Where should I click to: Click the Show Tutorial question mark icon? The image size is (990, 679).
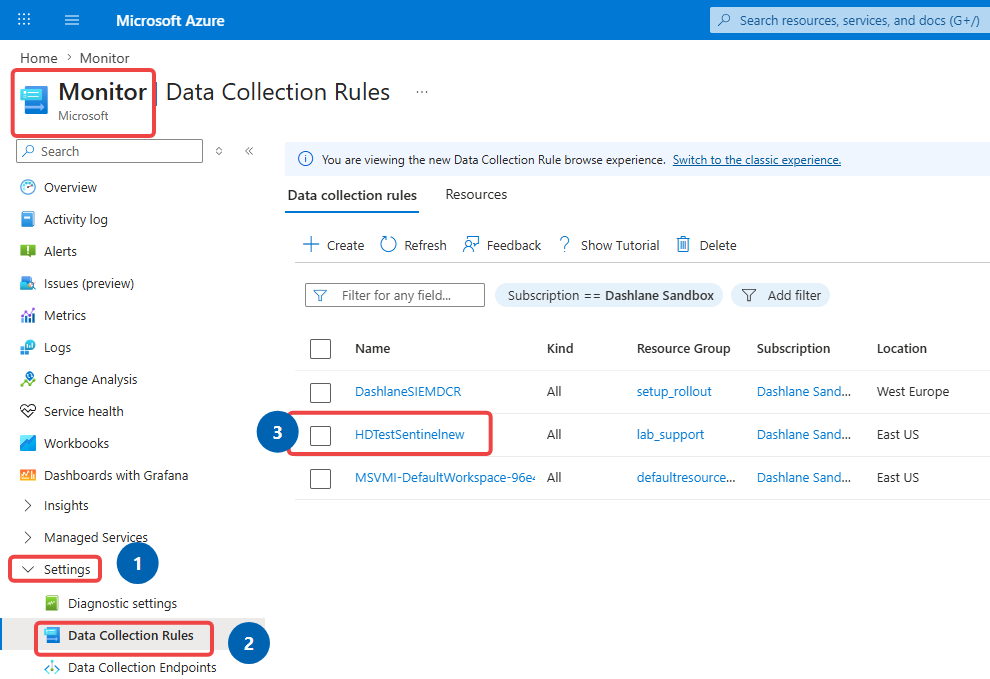point(564,244)
